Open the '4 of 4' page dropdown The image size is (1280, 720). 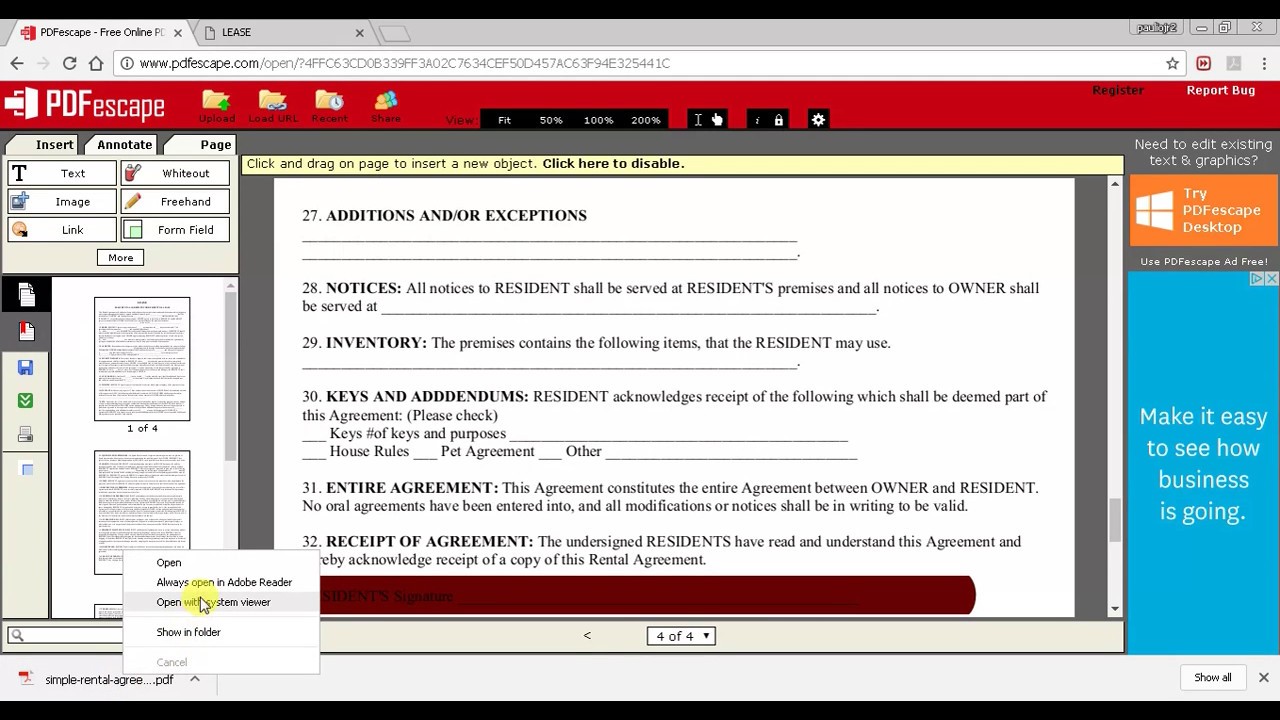pyautogui.click(x=681, y=636)
